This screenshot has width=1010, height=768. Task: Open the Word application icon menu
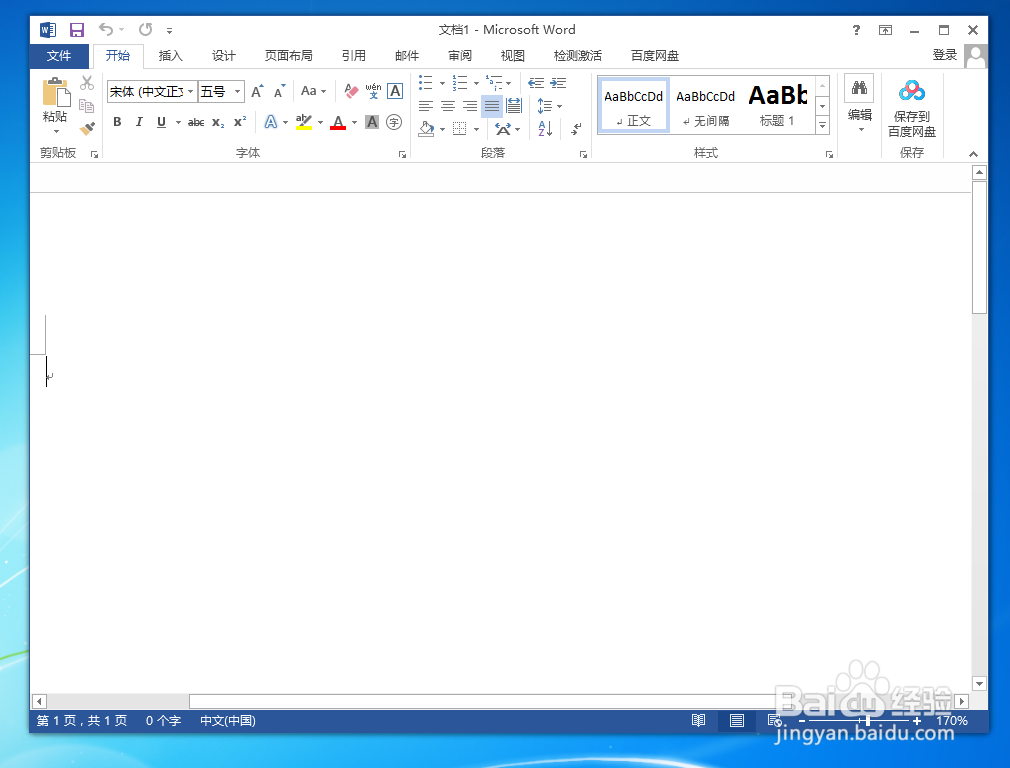pos(48,30)
